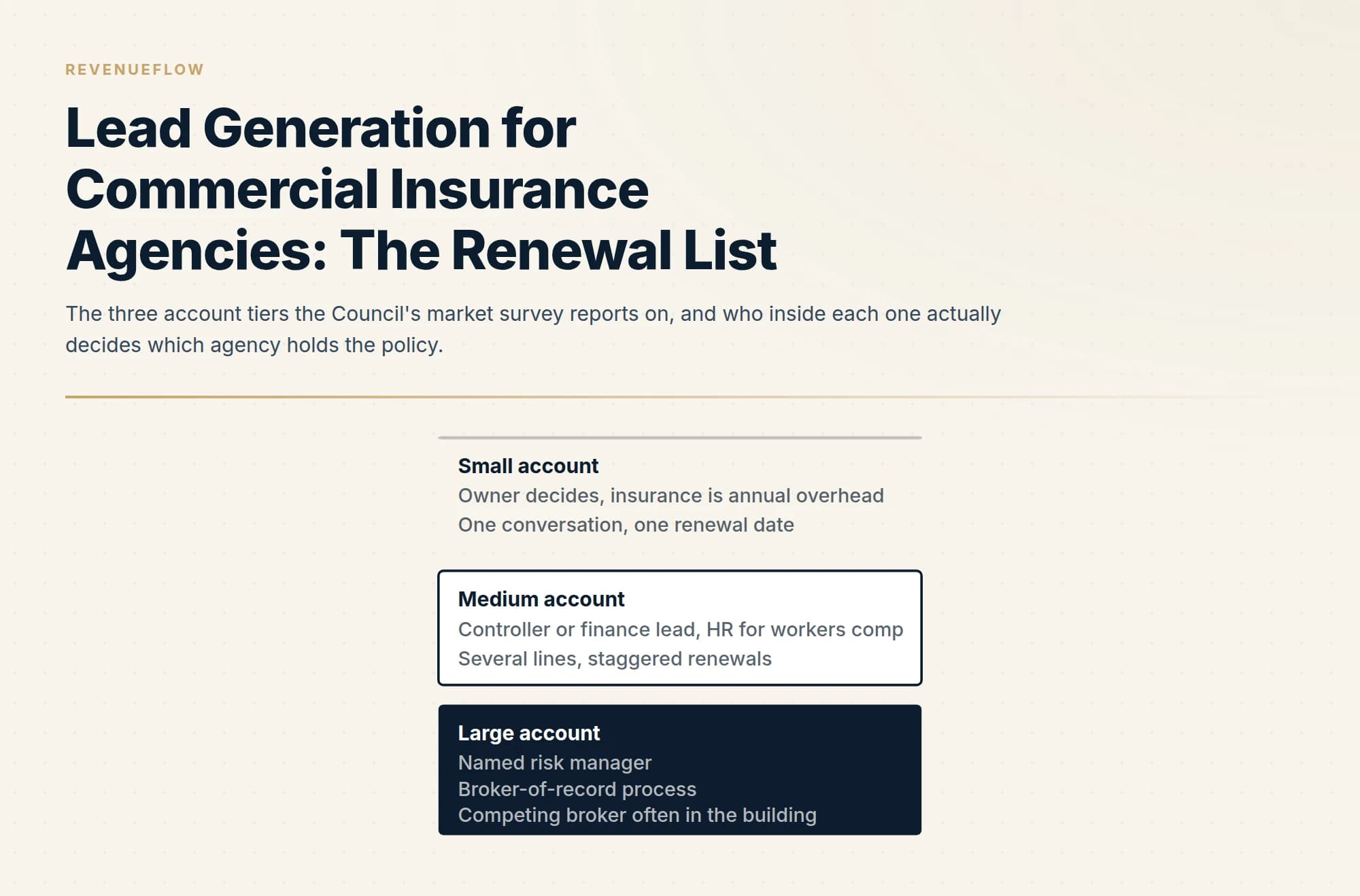Select 'Named risk manager' line
1360x896 pixels.
point(554,763)
